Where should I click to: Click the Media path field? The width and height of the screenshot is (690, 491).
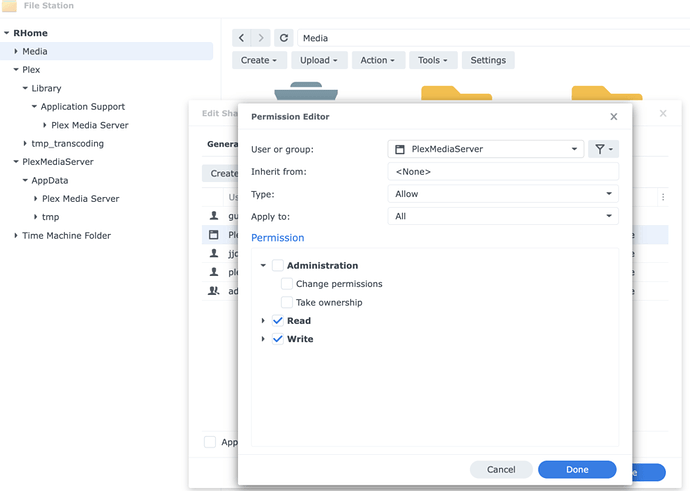(x=493, y=38)
